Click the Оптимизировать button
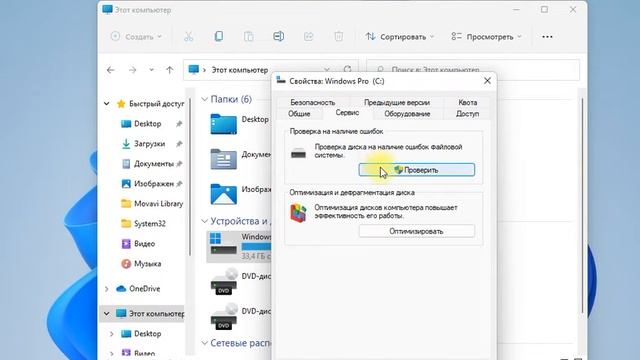 (x=417, y=231)
